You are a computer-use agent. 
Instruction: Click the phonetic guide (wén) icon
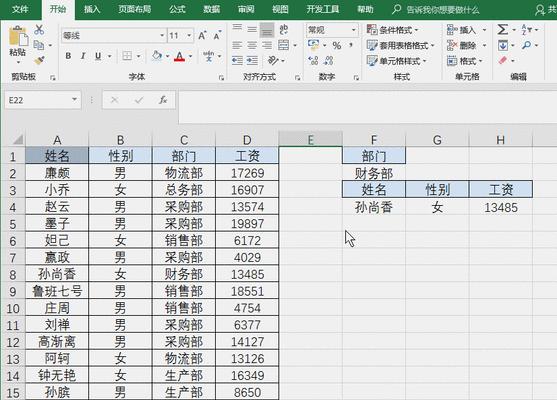pyautogui.click(x=209, y=56)
